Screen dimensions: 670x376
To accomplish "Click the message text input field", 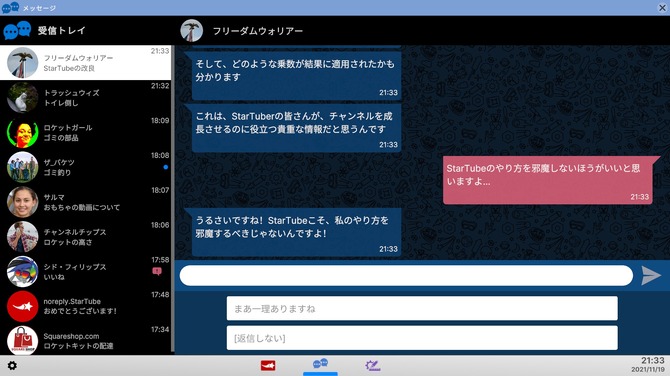I will 406,276.
